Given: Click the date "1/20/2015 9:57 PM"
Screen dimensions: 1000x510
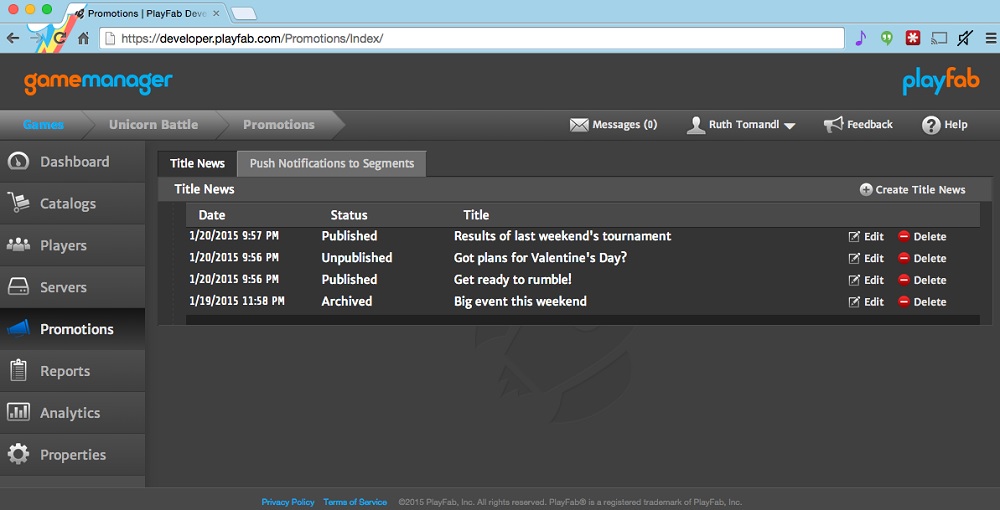Looking at the screenshot, I should [234, 236].
